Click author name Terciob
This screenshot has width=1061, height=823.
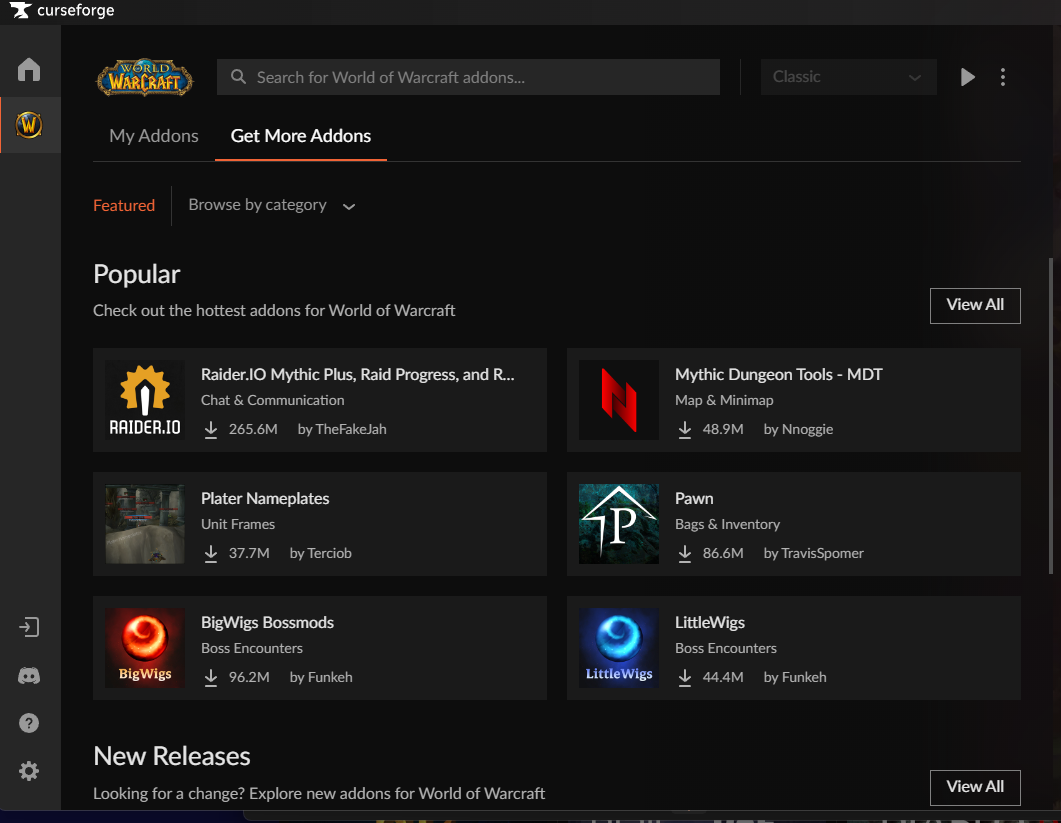click(330, 553)
